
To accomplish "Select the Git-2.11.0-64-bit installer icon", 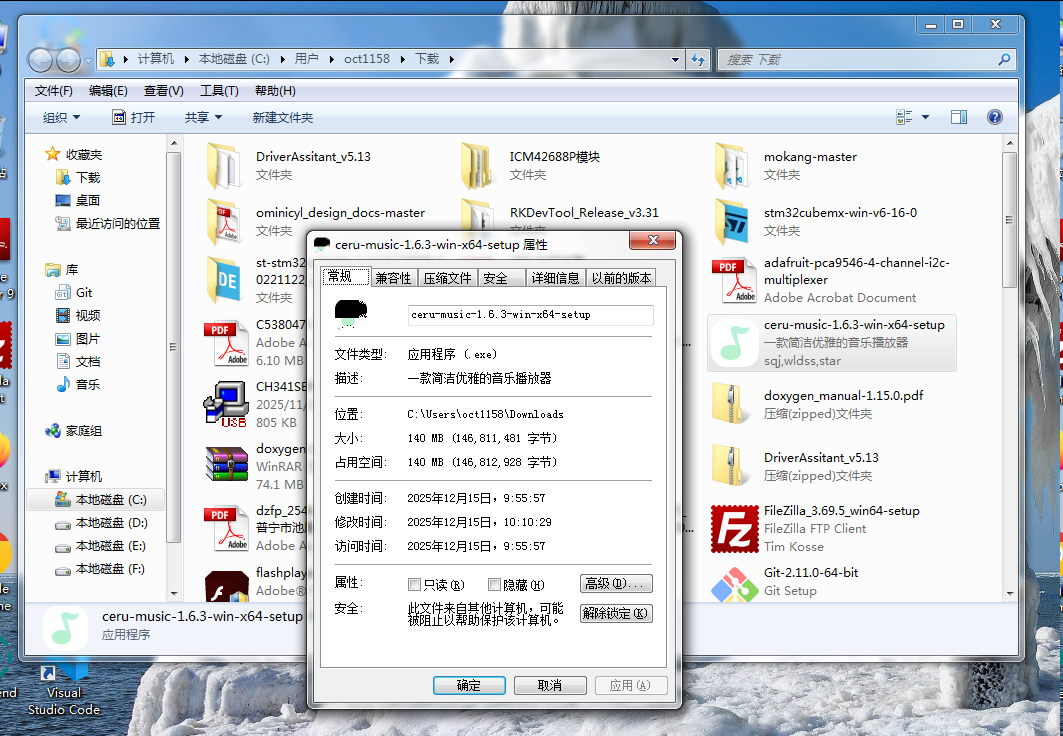I will pyautogui.click(x=734, y=583).
